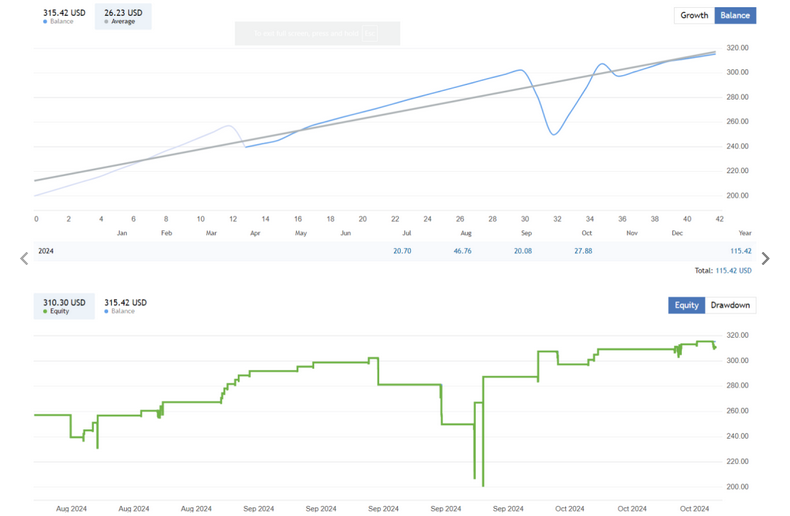Toggle the 26.23 USD Average legend

(x=123, y=16)
